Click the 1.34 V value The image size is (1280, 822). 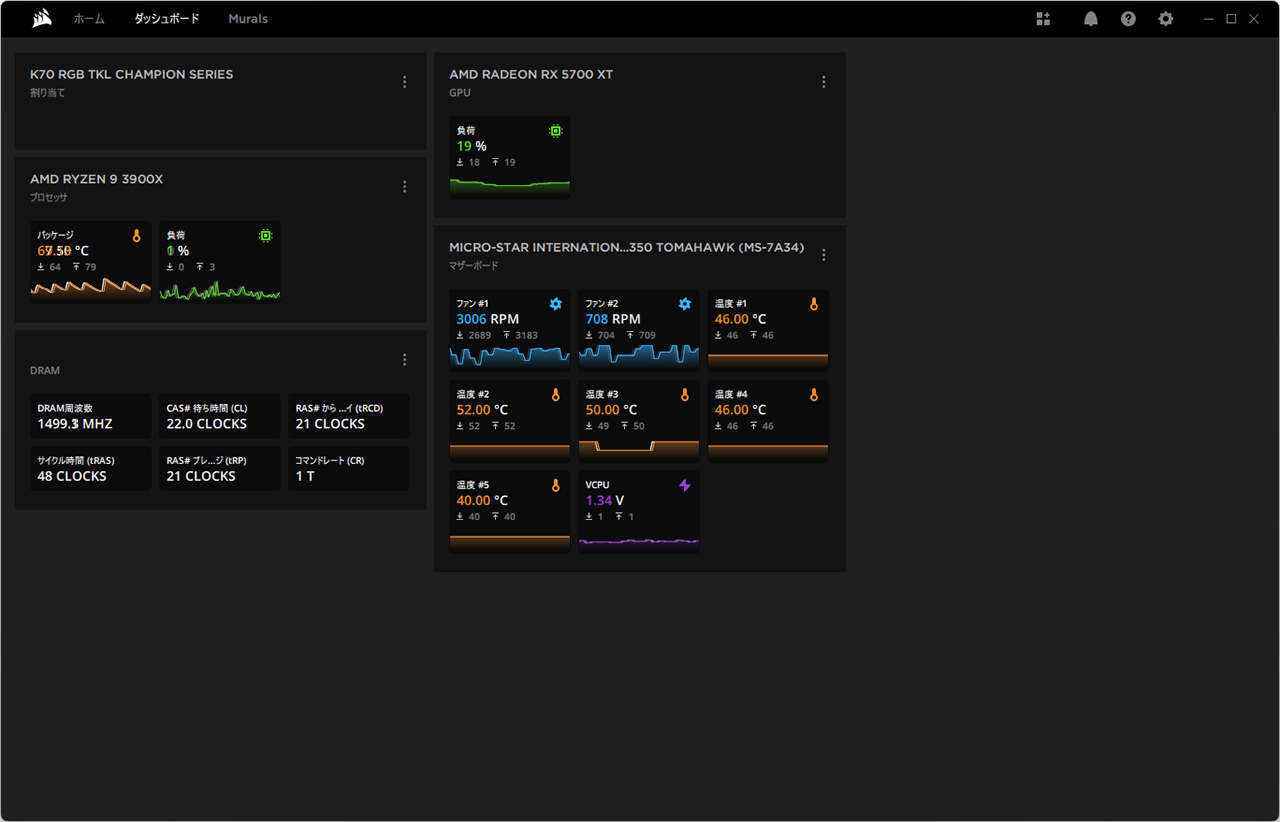pyautogui.click(x=605, y=501)
